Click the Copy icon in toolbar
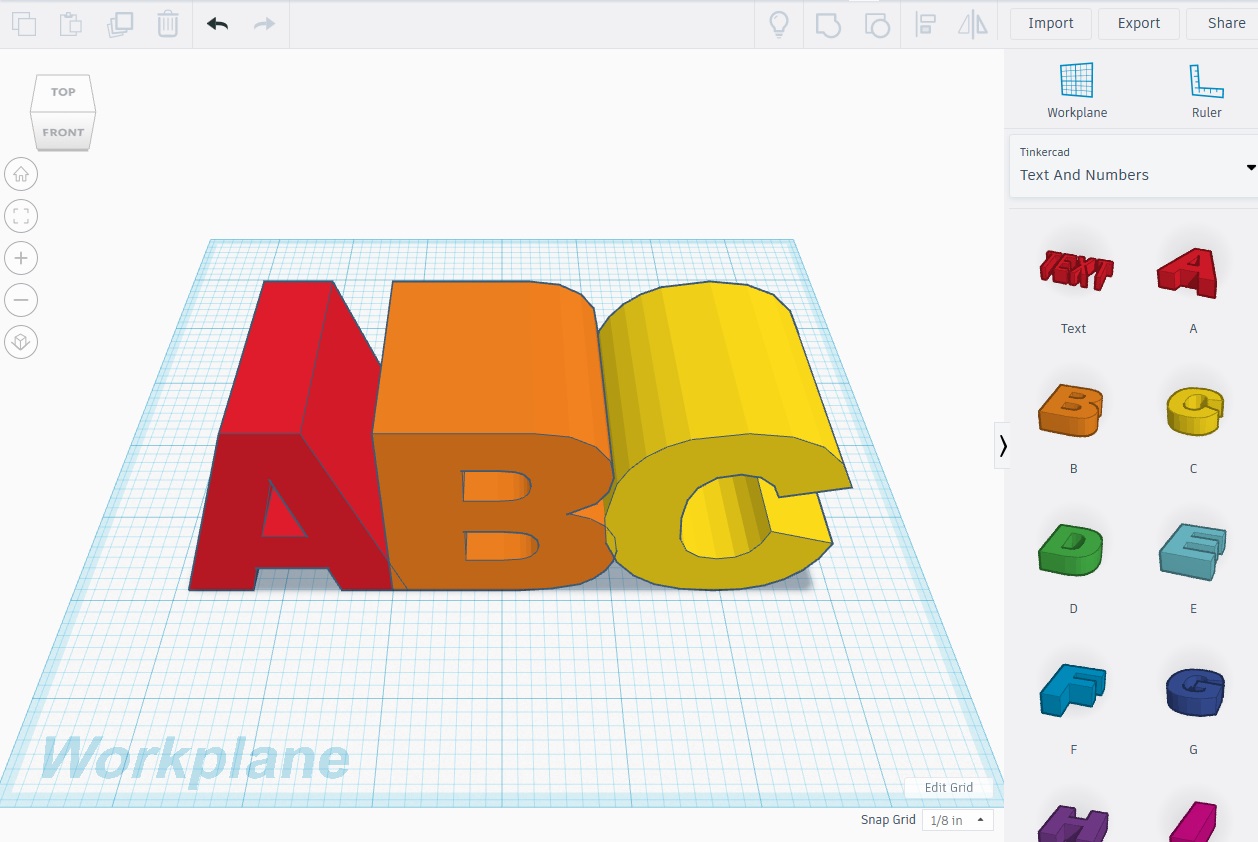The width and height of the screenshot is (1258, 842). tap(23, 24)
